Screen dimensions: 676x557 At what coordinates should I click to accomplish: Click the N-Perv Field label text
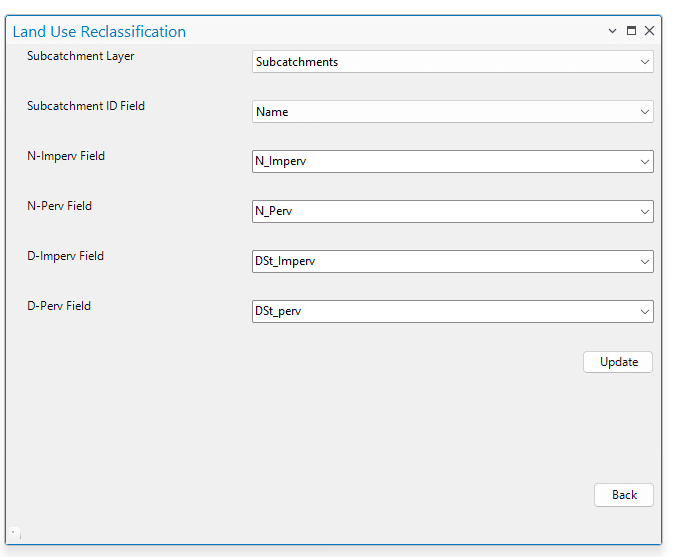(60, 206)
